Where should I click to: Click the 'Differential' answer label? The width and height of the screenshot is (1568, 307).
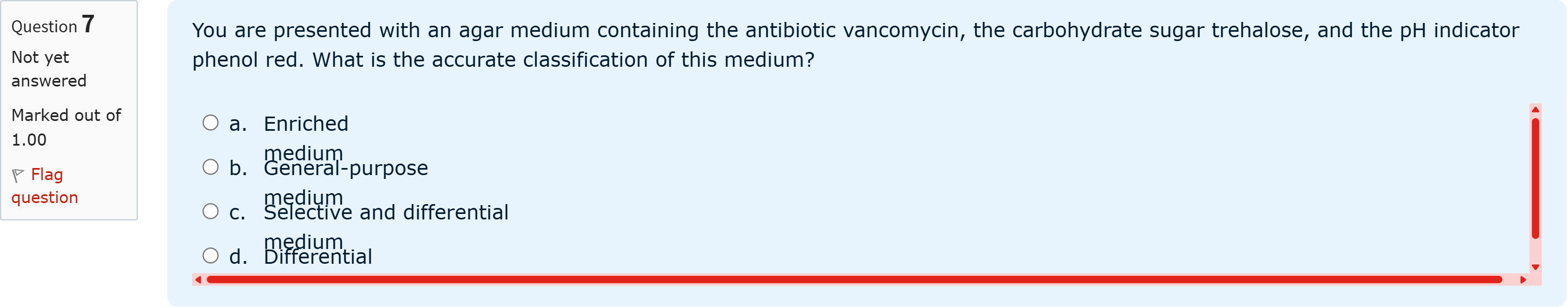318,257
